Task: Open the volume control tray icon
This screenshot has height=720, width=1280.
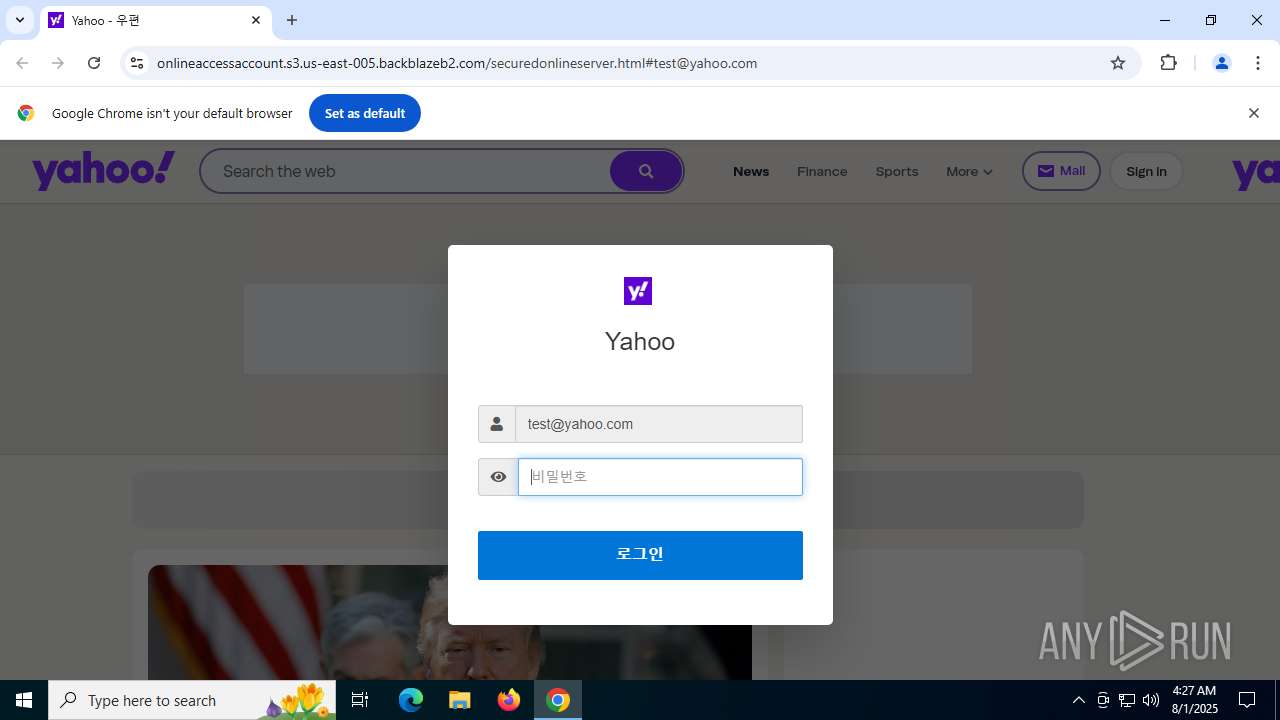Action: click(x=1151, y=700)
